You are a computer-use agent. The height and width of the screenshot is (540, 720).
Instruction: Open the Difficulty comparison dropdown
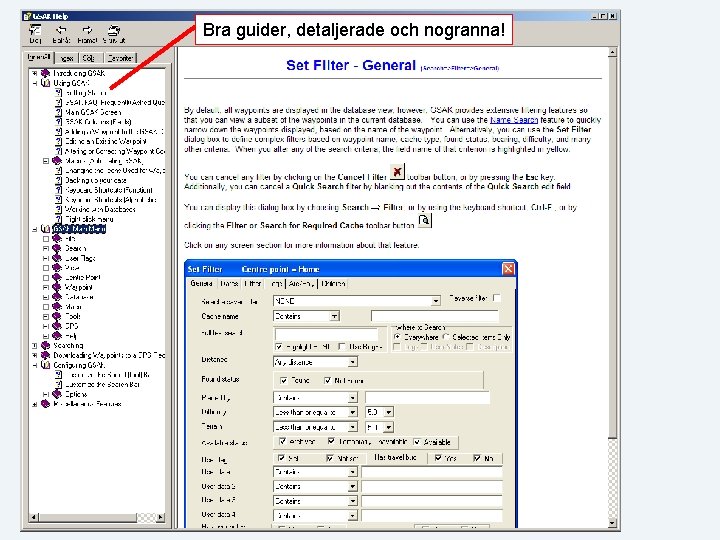tap(353, 412)
